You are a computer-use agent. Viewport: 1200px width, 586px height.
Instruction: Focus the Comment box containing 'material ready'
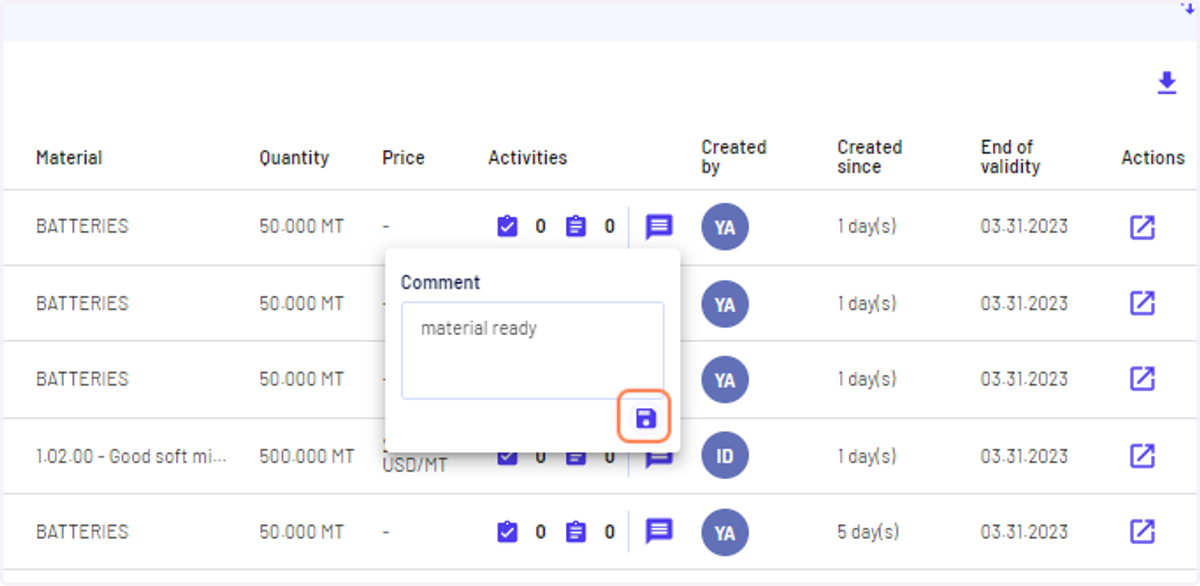tap(532, 351)
